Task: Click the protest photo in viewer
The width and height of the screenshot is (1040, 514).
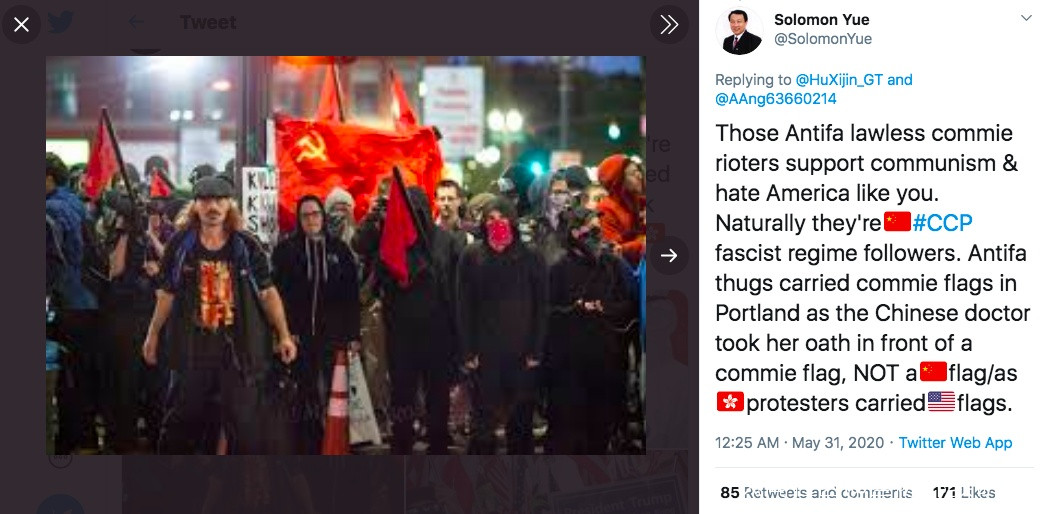Action: (x=346, y=255)
